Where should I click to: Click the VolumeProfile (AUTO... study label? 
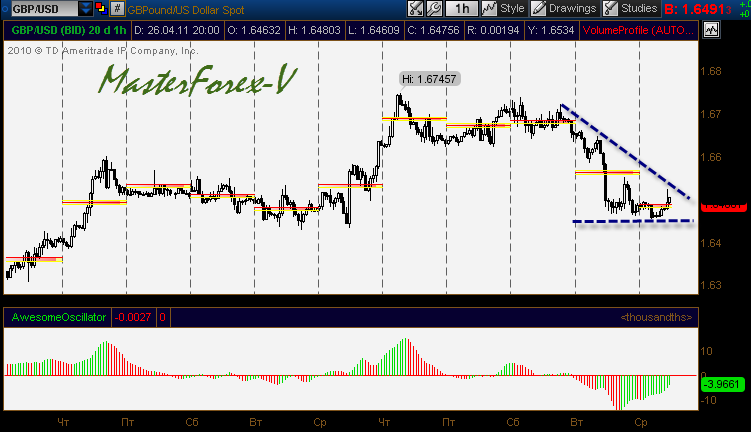point(638,30)
